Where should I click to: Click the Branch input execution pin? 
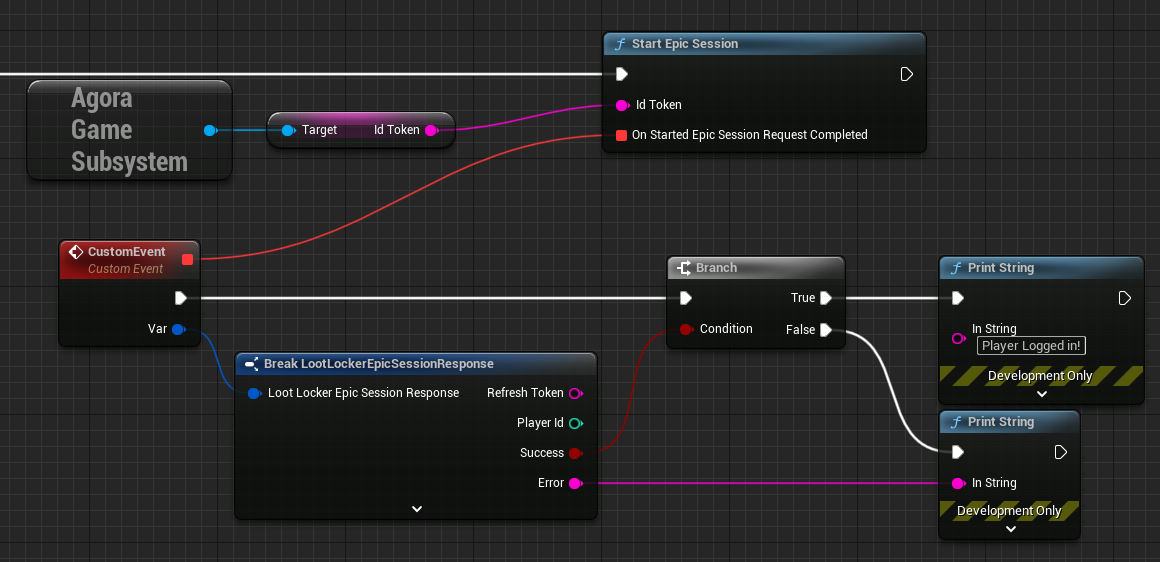686,298
